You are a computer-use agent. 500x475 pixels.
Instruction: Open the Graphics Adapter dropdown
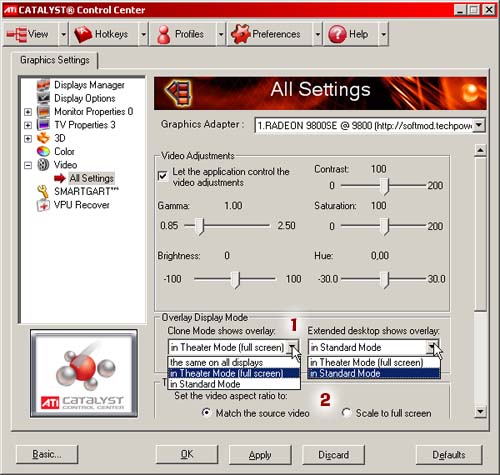[479, 125]
